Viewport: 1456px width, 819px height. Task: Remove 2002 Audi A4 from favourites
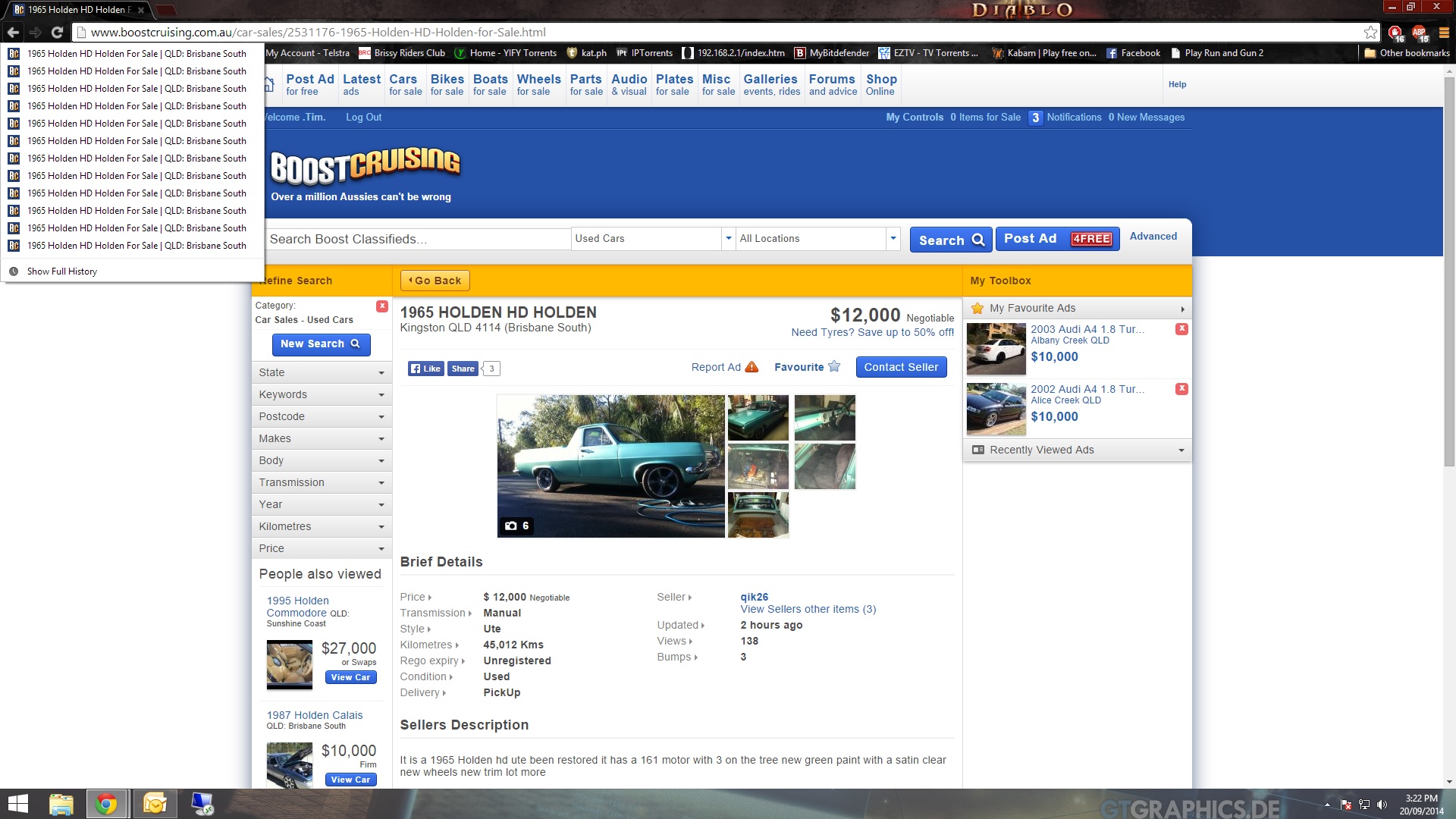pyautogui.click(x=1181, y=388)
